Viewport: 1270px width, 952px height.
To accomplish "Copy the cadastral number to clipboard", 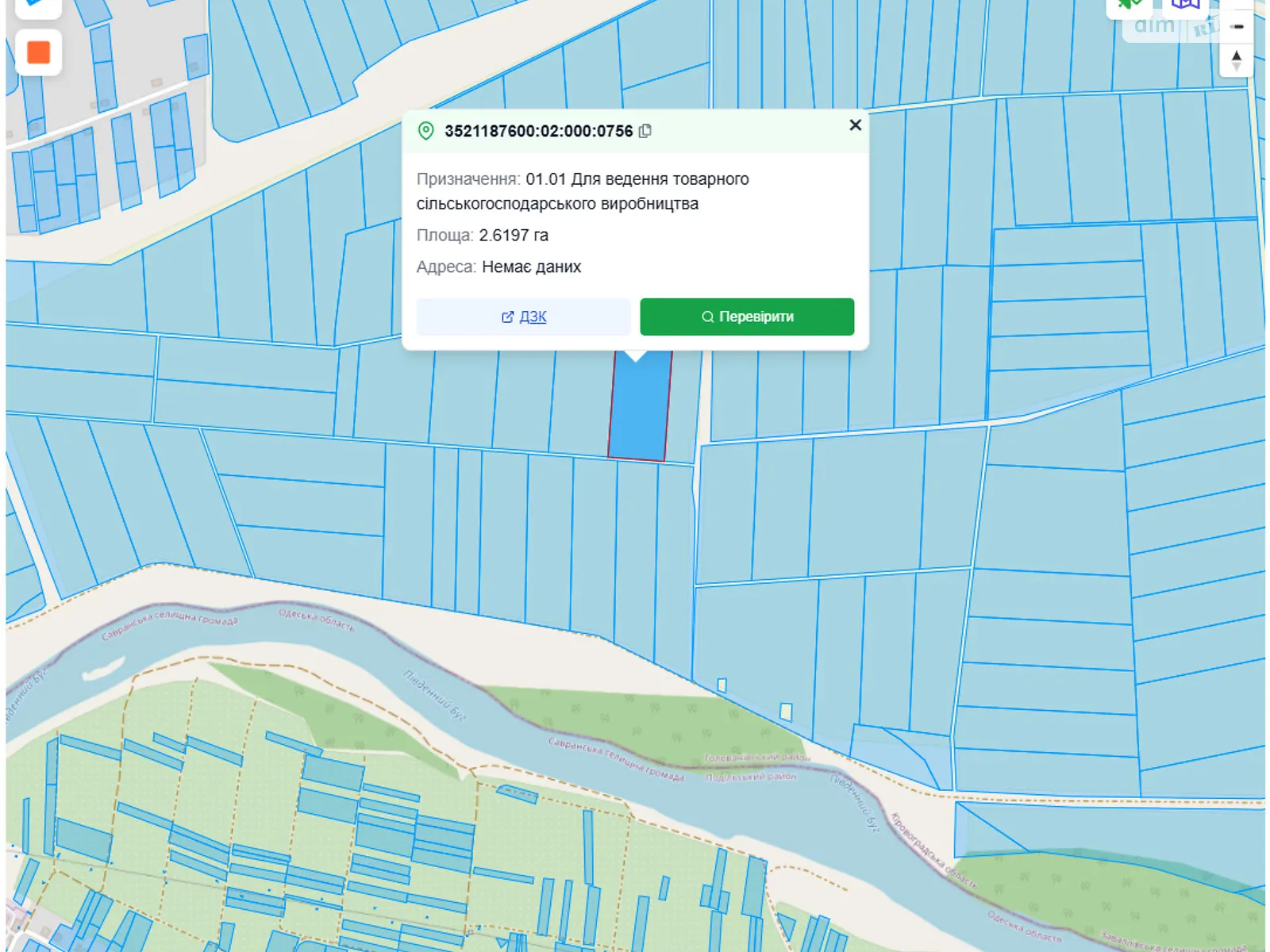I will [x=645, y=131].
